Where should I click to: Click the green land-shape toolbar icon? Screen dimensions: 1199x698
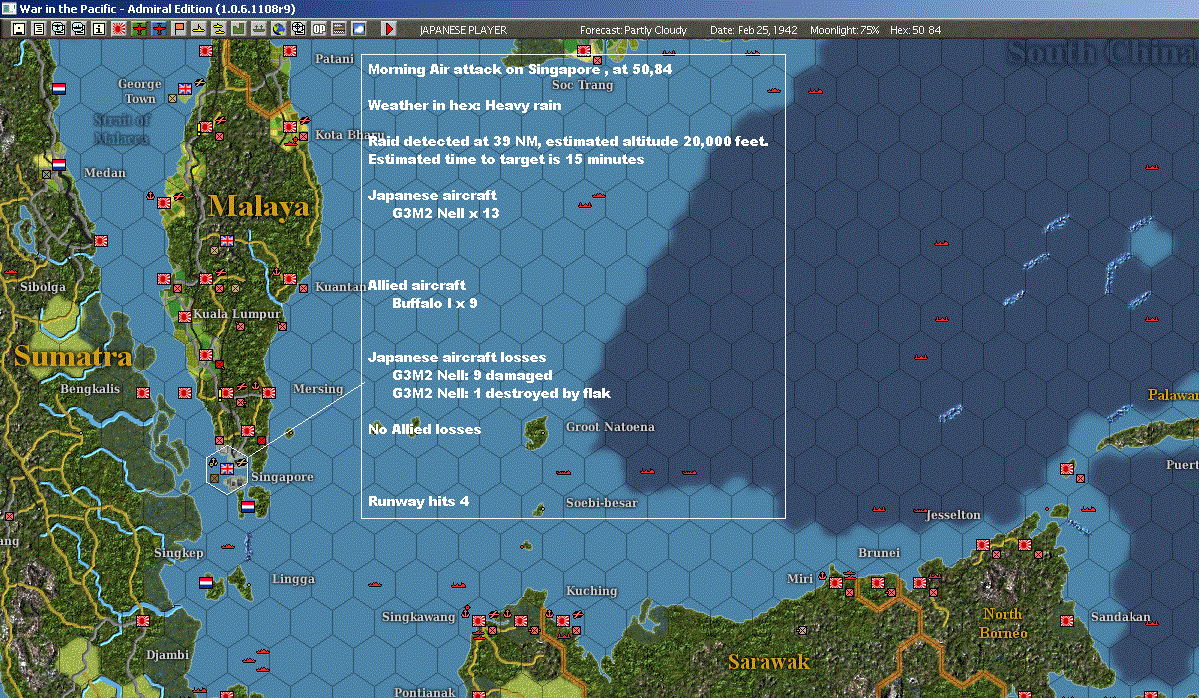click(238, 29)
